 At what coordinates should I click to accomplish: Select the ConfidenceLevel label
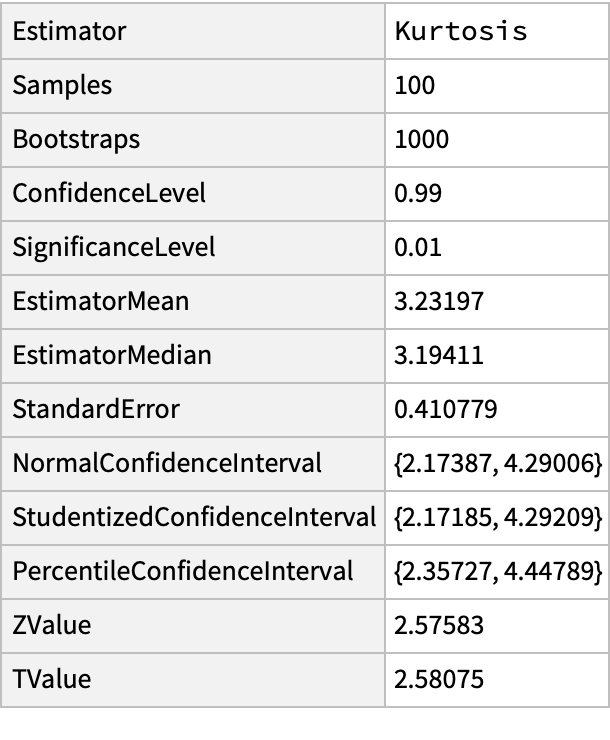109,193
